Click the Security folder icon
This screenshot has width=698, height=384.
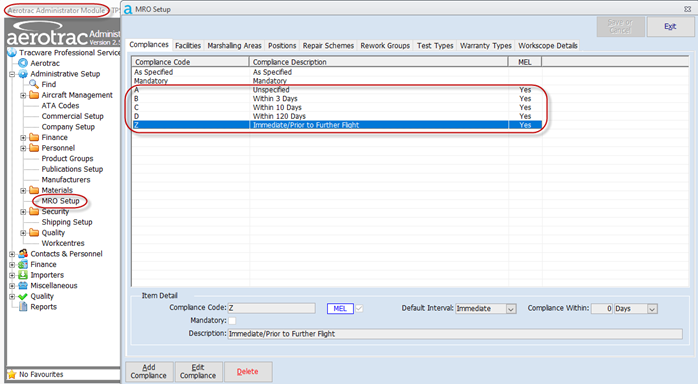[x=34, y=211]
